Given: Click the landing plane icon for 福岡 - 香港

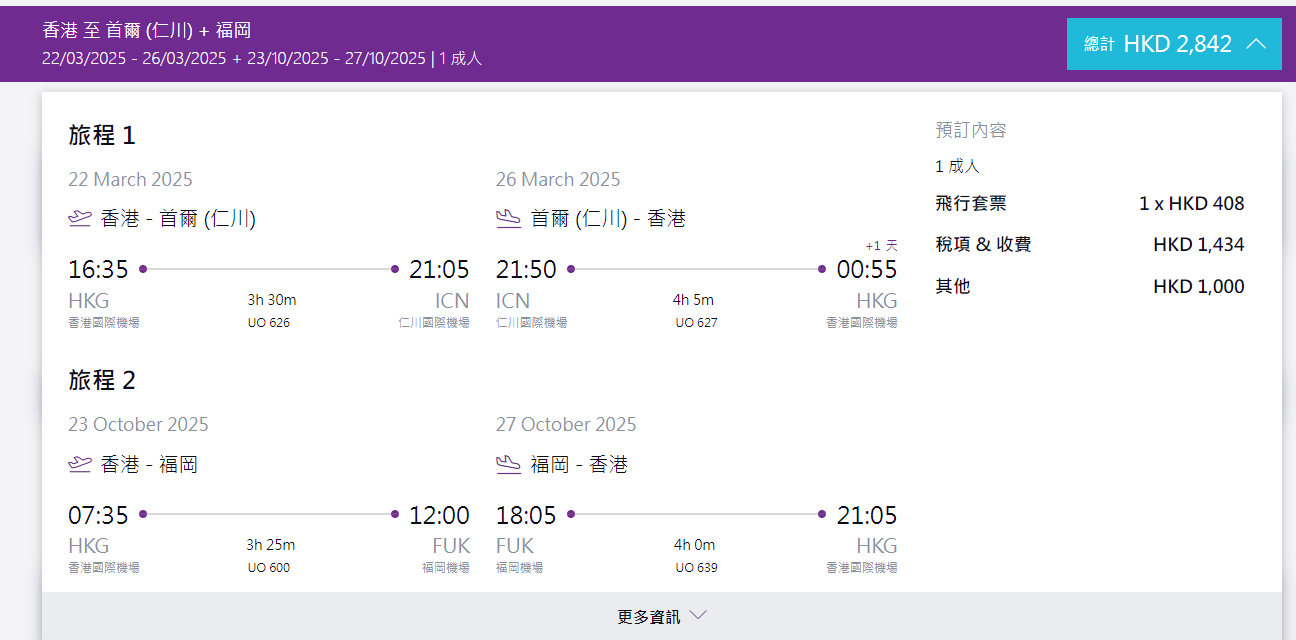Looking at the screenshot, I should (x=508, y=464).
